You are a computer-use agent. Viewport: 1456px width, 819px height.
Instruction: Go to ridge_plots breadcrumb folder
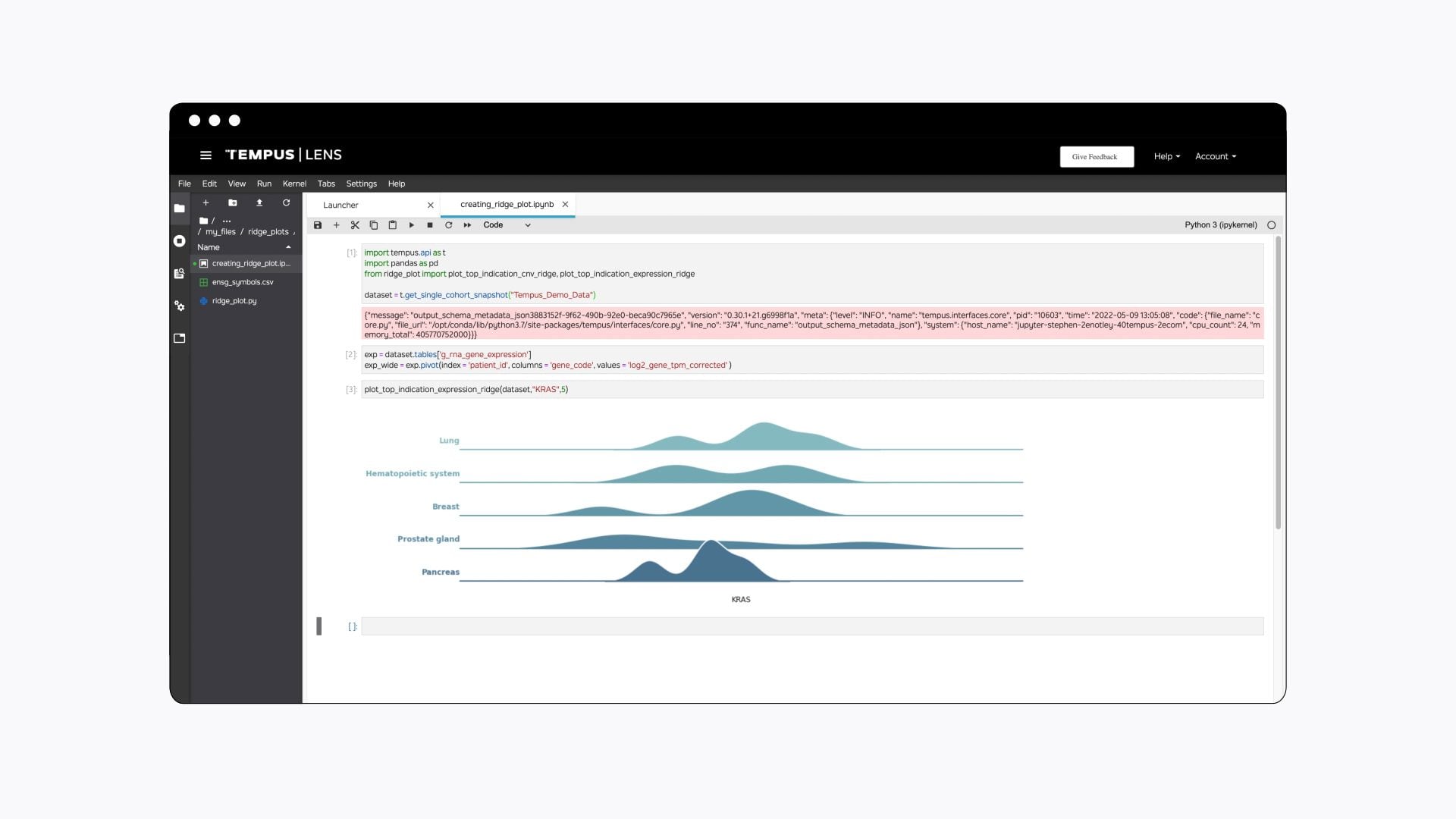pos(268,232)
